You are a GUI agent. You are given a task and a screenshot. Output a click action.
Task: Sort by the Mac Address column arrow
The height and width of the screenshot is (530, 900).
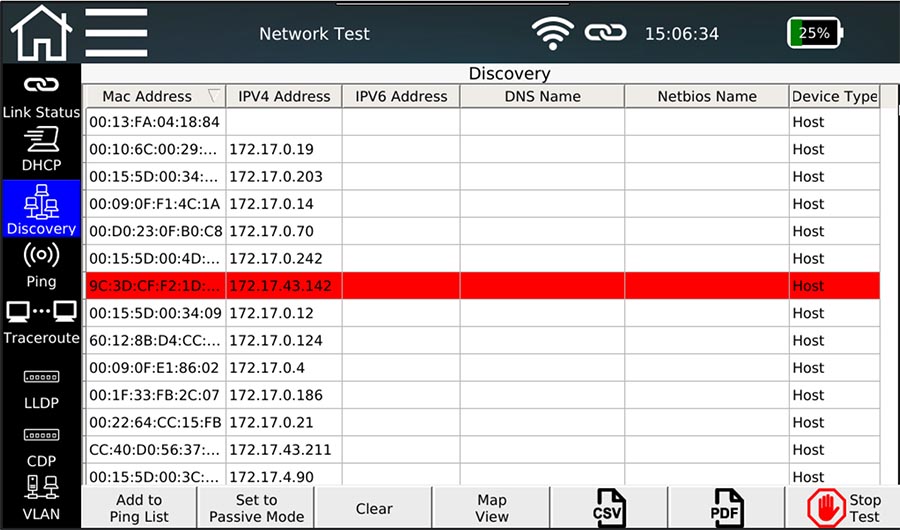click(214, 96)
